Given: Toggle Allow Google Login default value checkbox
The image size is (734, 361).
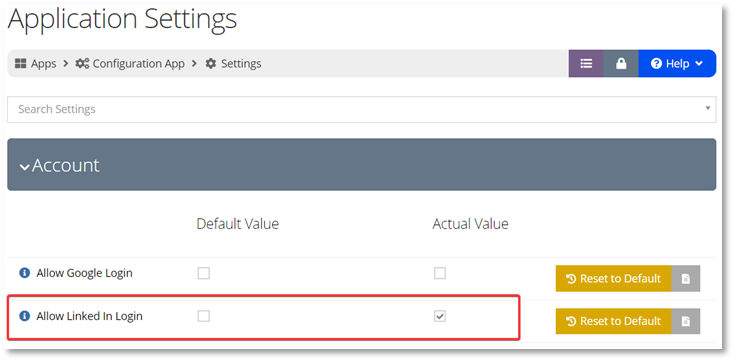Looking at the screenshot, I should tap(204, 273).
